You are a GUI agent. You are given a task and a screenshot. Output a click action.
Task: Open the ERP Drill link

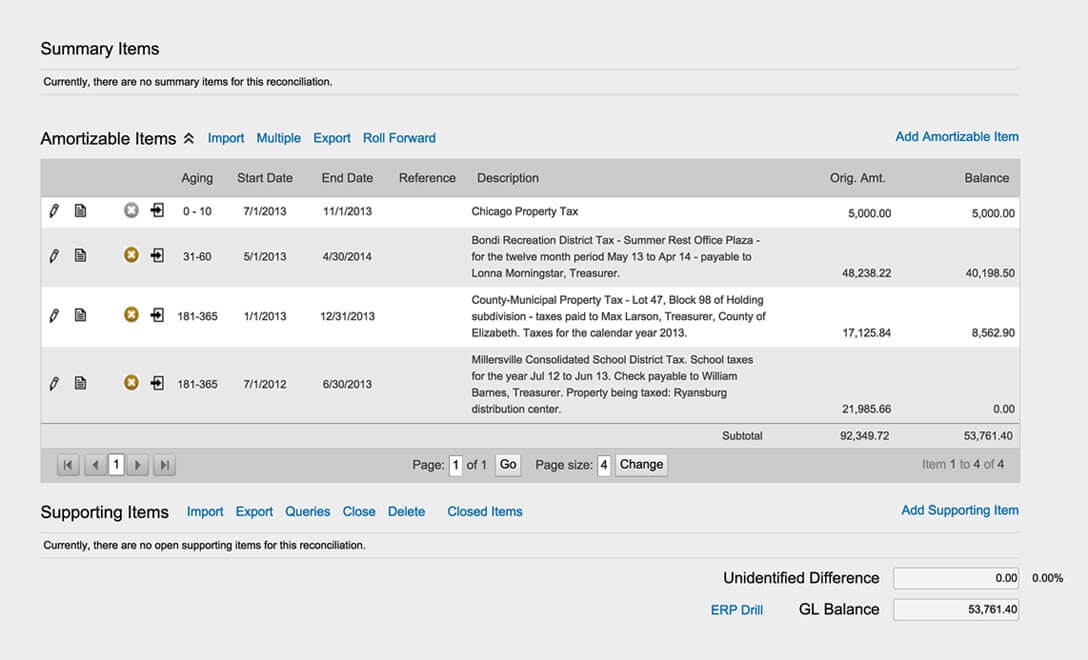tap(737, 609)
